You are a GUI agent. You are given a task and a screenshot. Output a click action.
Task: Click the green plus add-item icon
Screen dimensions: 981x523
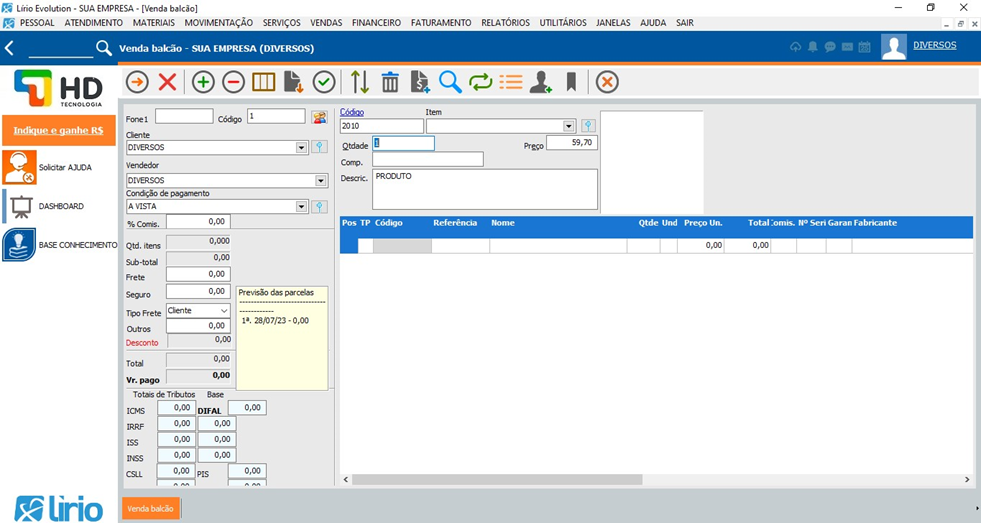pyautogui.click(x=203, y=82)
